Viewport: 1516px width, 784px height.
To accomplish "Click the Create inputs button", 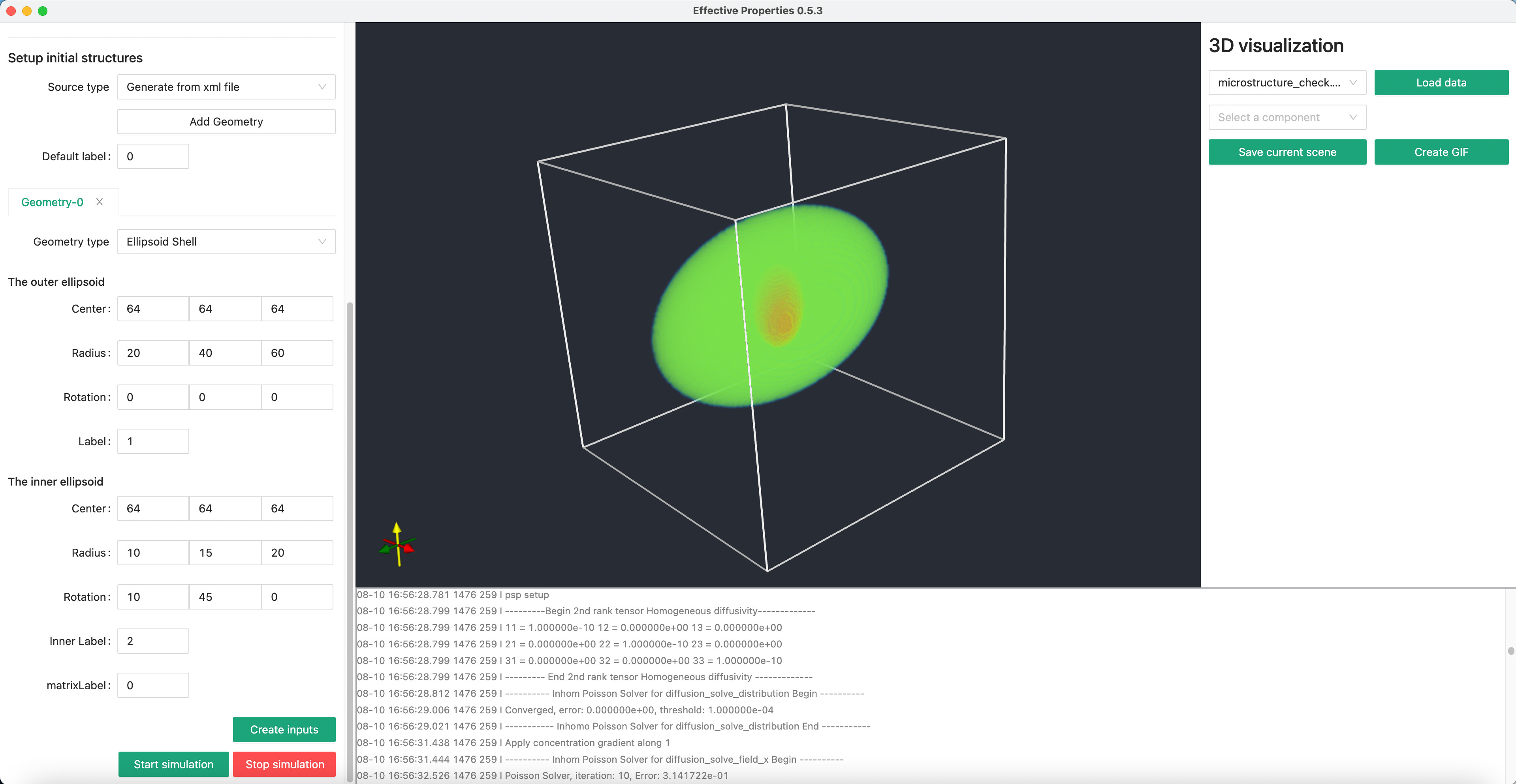I will click(x=284, y=729).
